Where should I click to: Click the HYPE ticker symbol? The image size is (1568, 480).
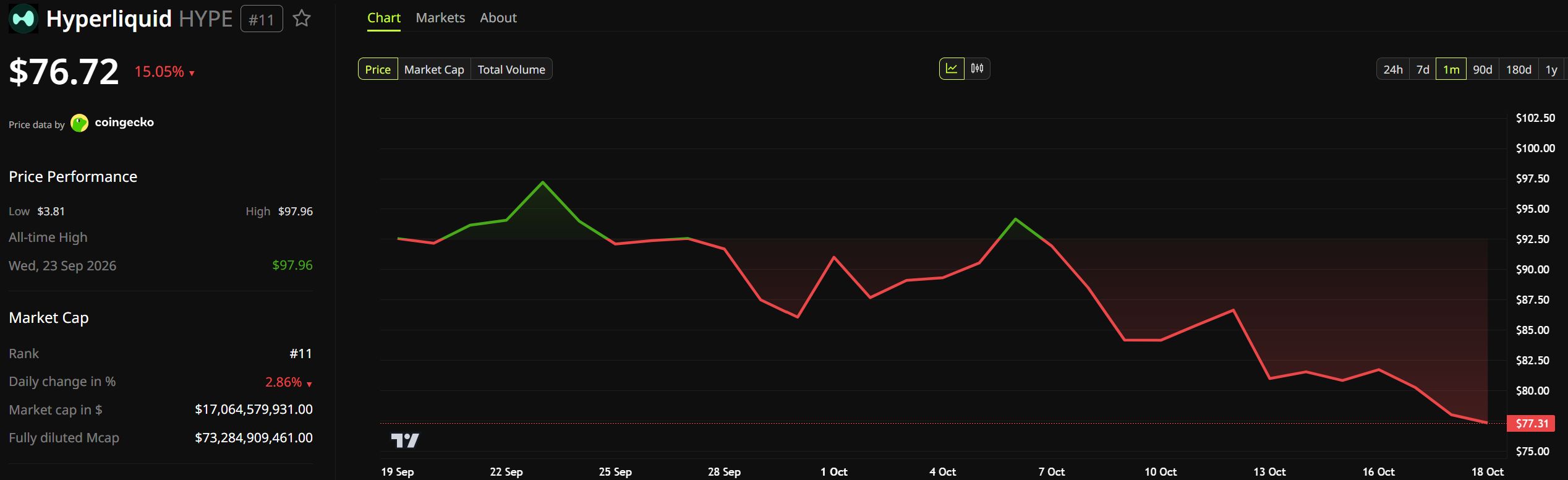(x=206, y=19)
